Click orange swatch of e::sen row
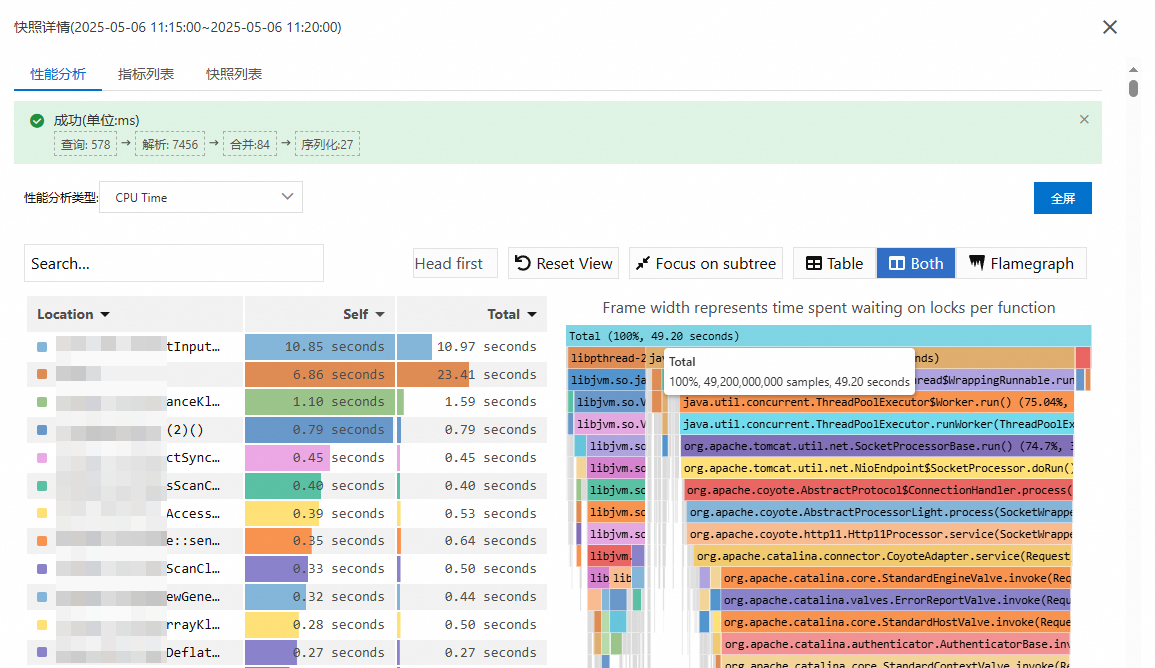 click(x=42, y=541)
